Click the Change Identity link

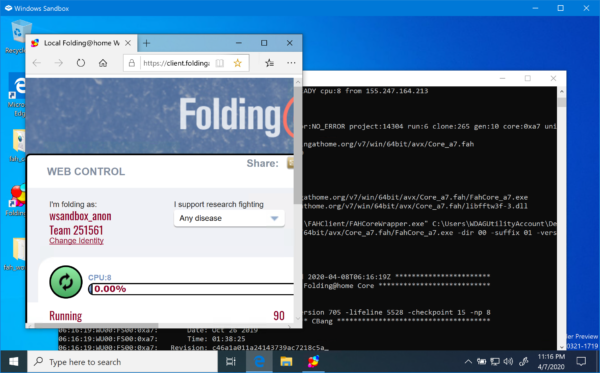tap(77, 241)
